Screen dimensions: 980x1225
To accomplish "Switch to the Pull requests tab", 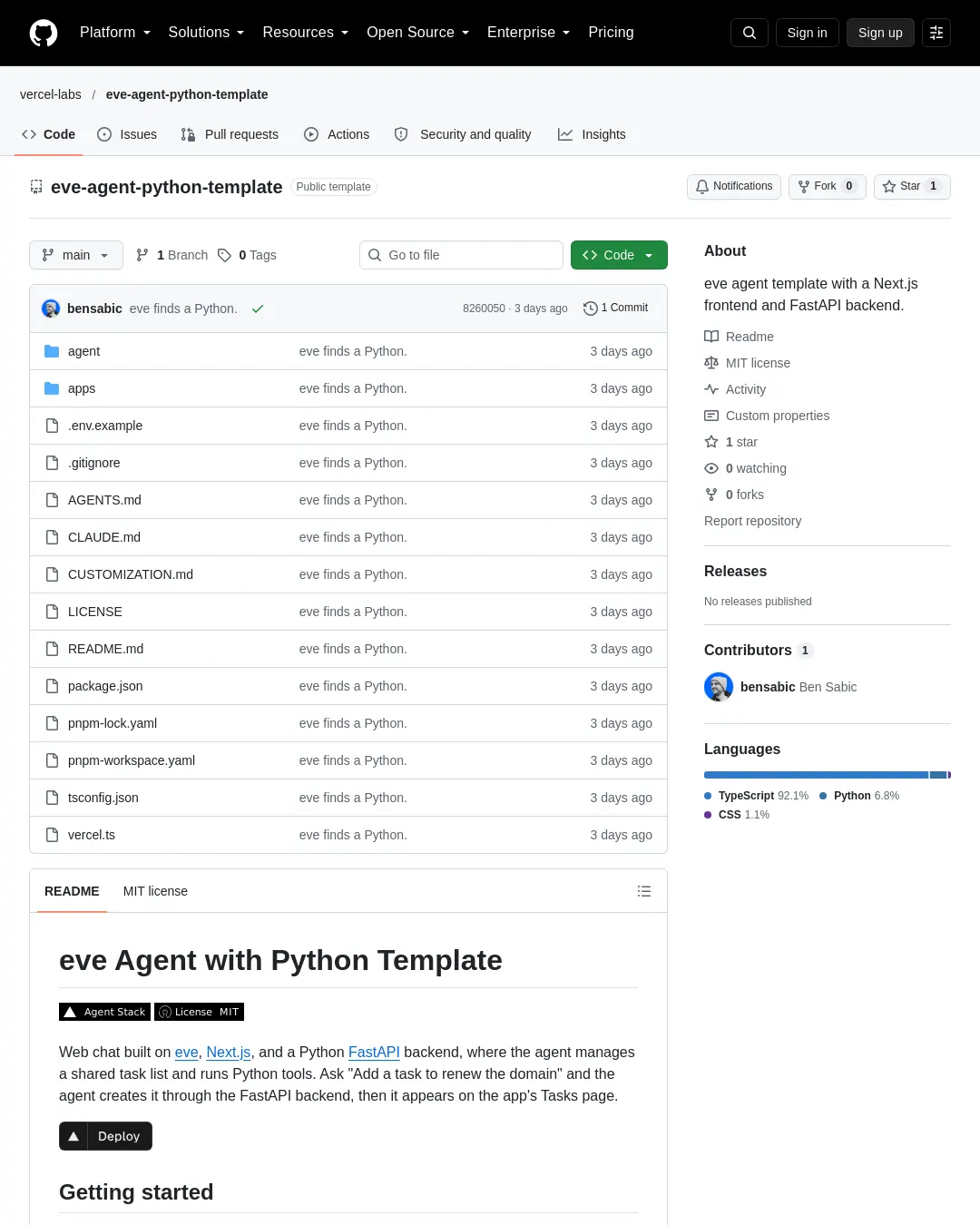I will pyautogui.click(x=230, y=134).
